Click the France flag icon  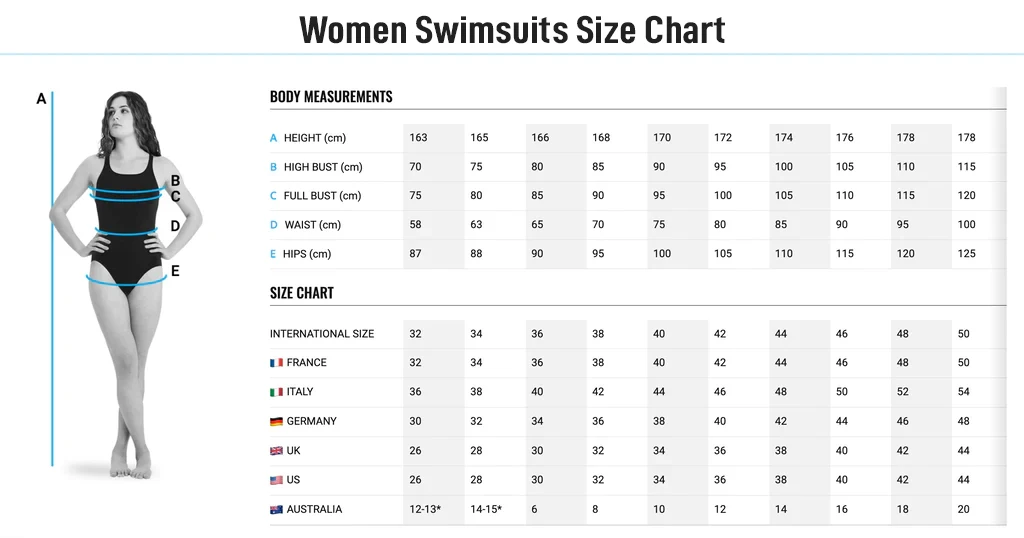276,363
